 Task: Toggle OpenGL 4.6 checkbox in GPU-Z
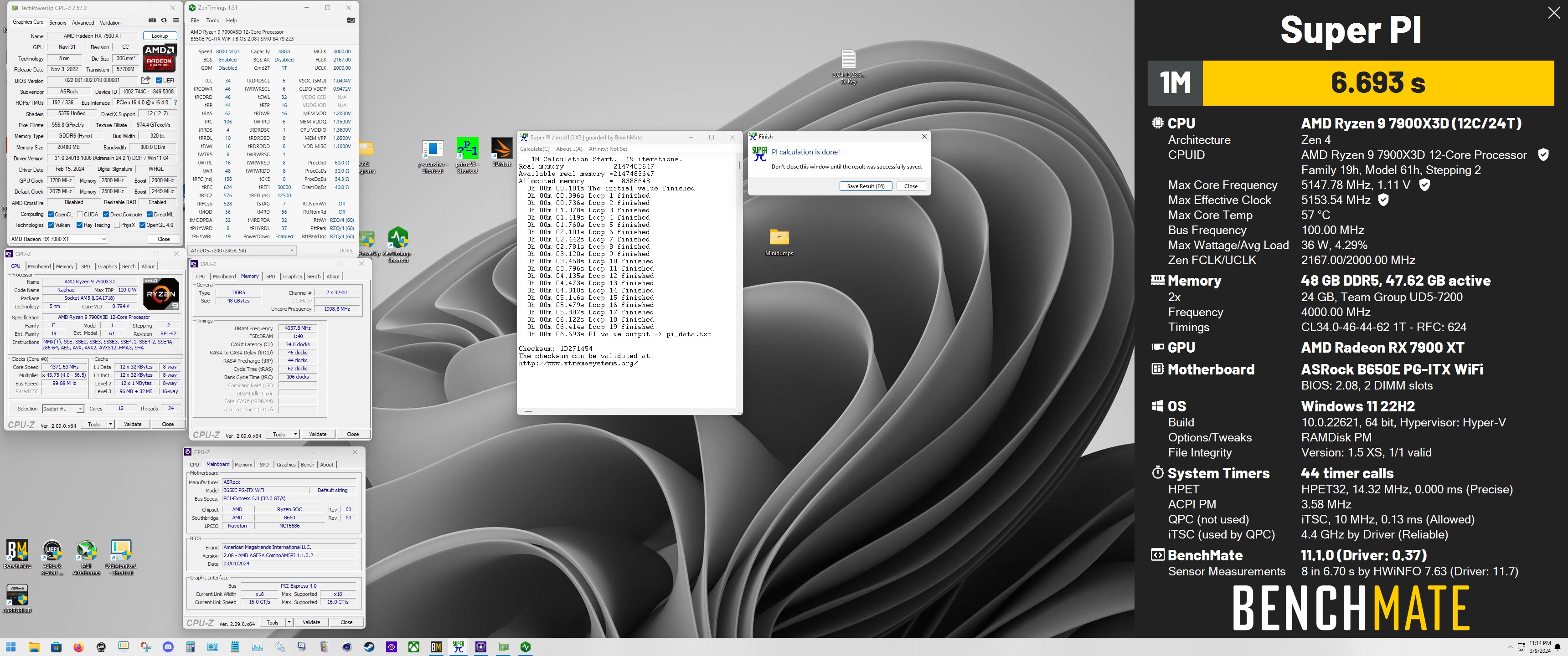click(142, 225)
